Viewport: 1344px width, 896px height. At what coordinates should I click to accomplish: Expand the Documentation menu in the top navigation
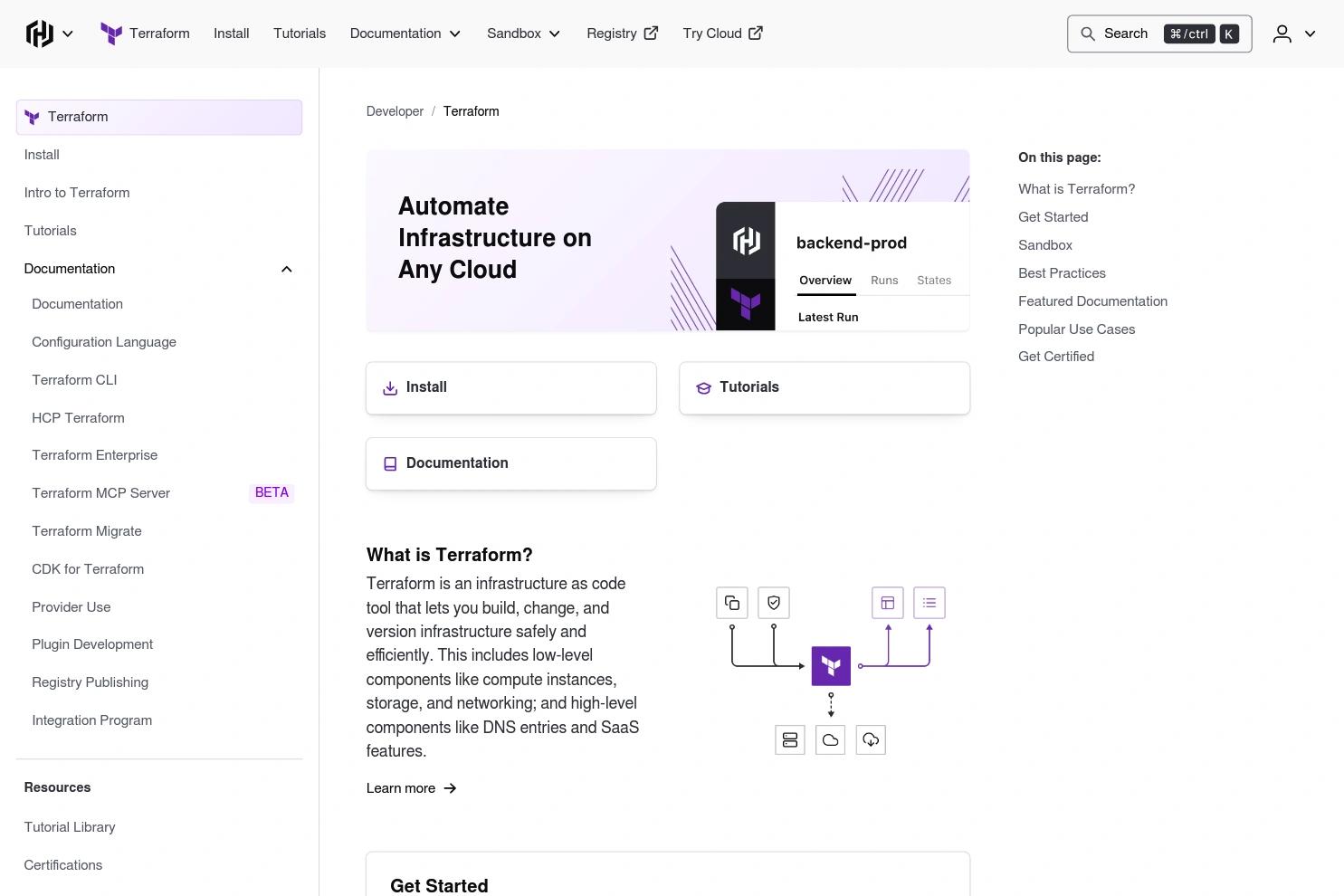click(x=405, y=33)
